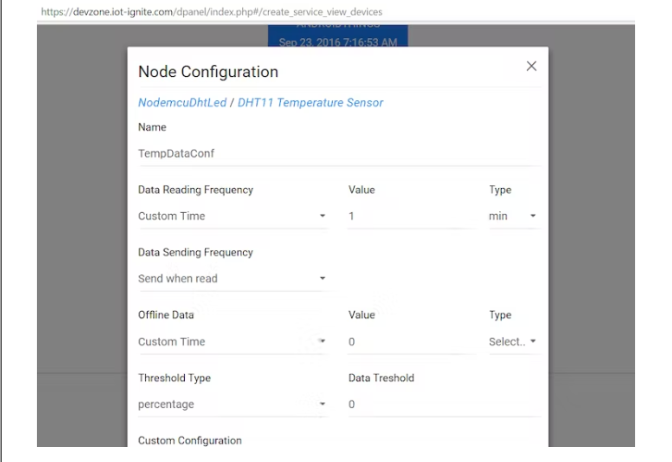The height and width of the screenshot is (462, 672).
Task: Focus the reading frequency Value field showing 1
Action: [410, 216]
